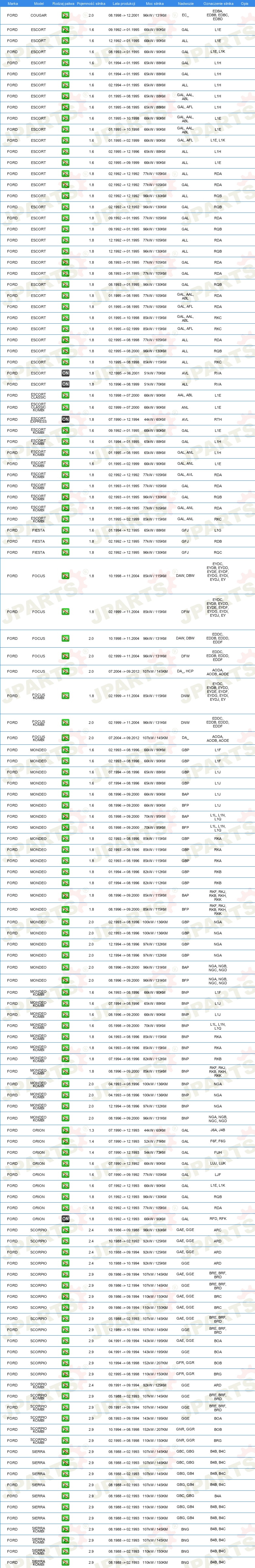Click the petrol icon in the FIESTA L1G row
255x1568 pixels.
click(65, 530)
